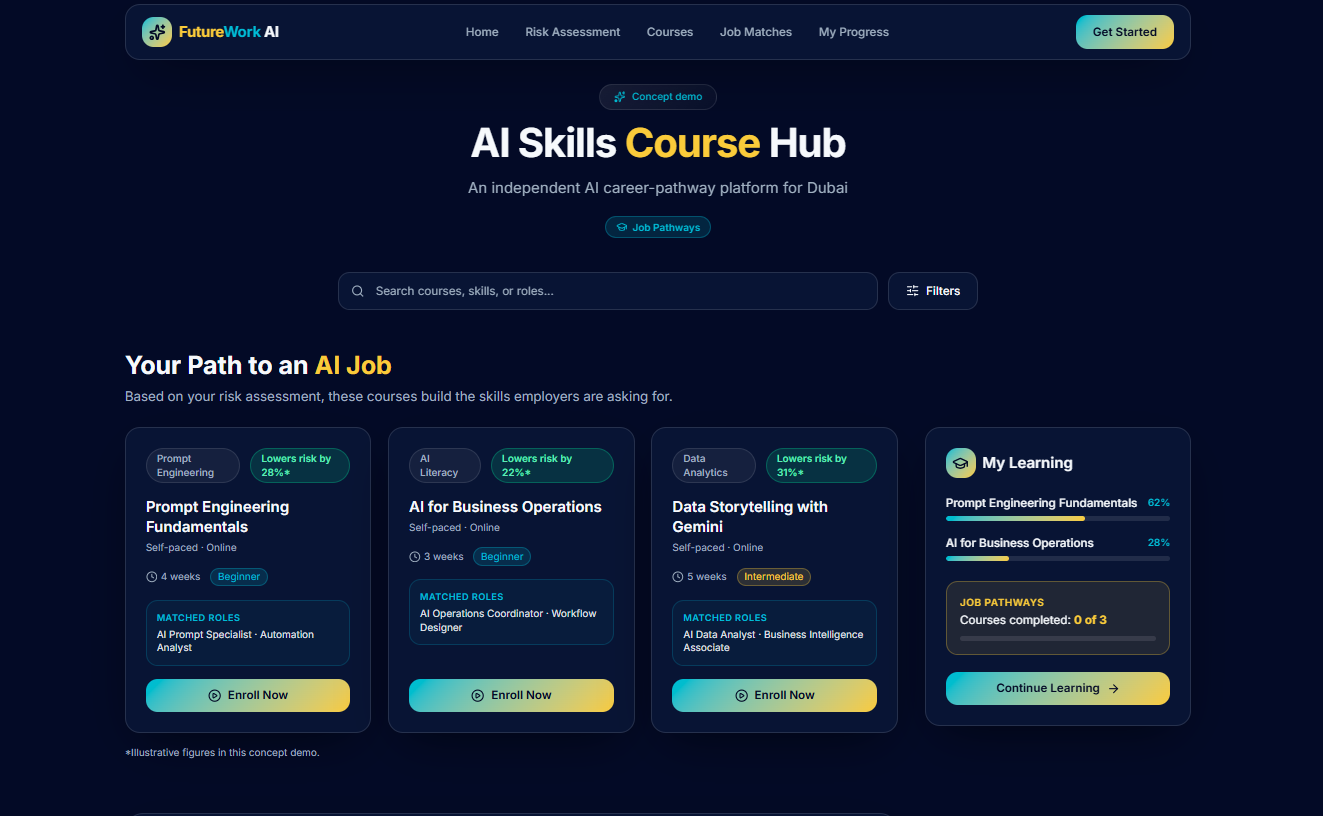The width and height of the screenshot is (1323, 816).
Task: Click the JOB PATHWAYS label in My Learning
Action: click(1002, 603)
